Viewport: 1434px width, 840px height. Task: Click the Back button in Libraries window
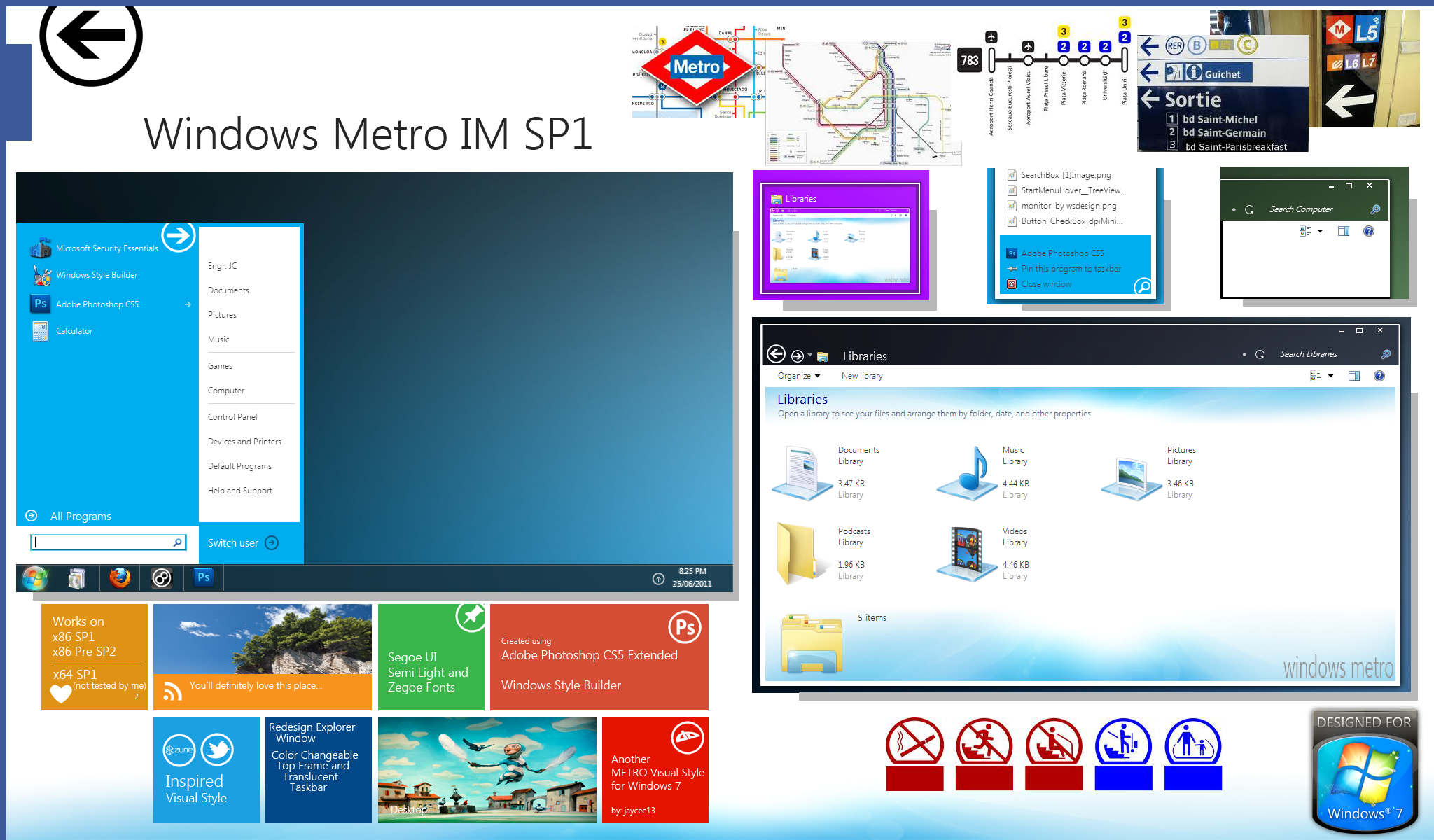point(776,354)
